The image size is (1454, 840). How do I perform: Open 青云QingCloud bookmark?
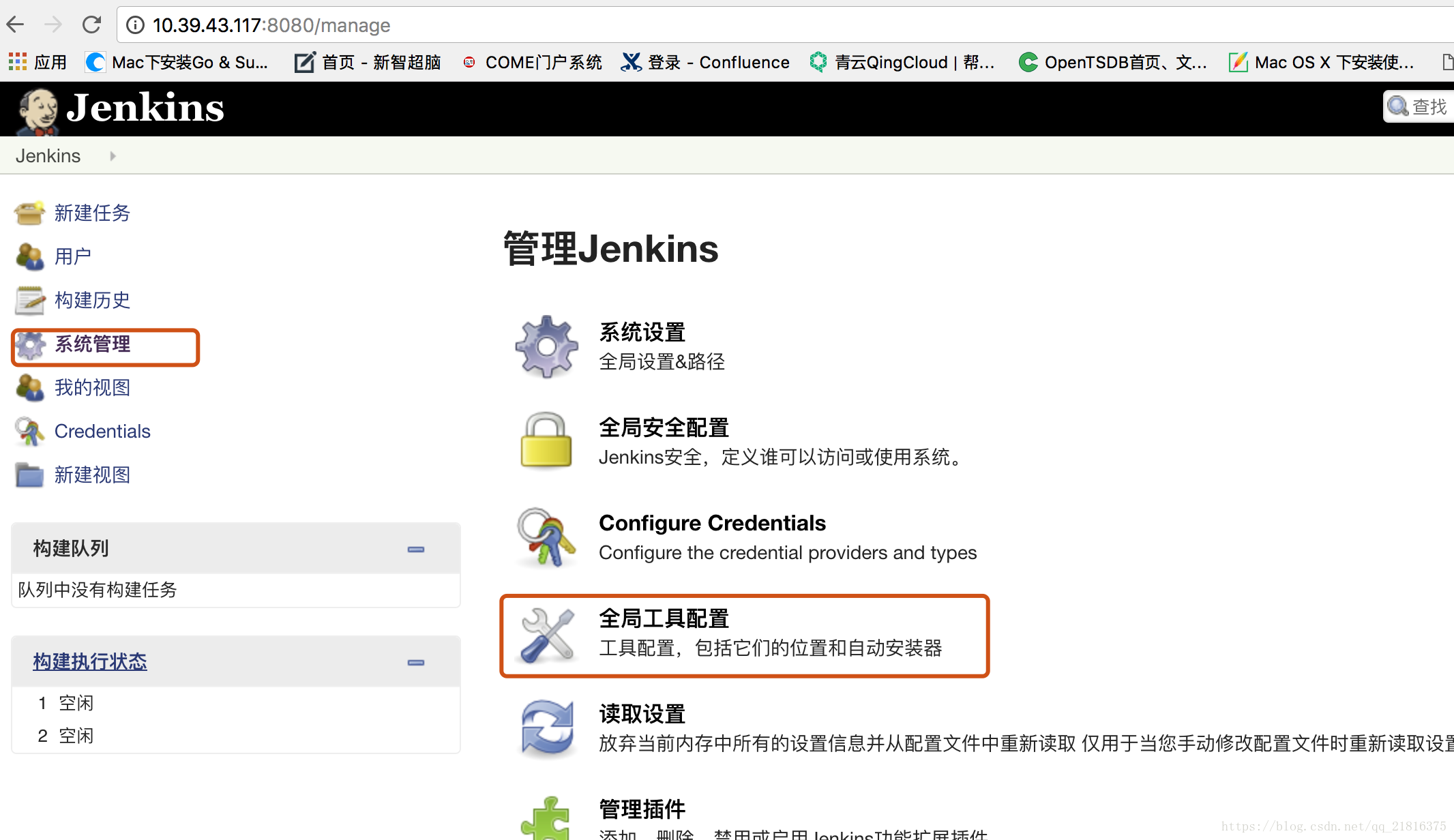click(x=902, y=62)
